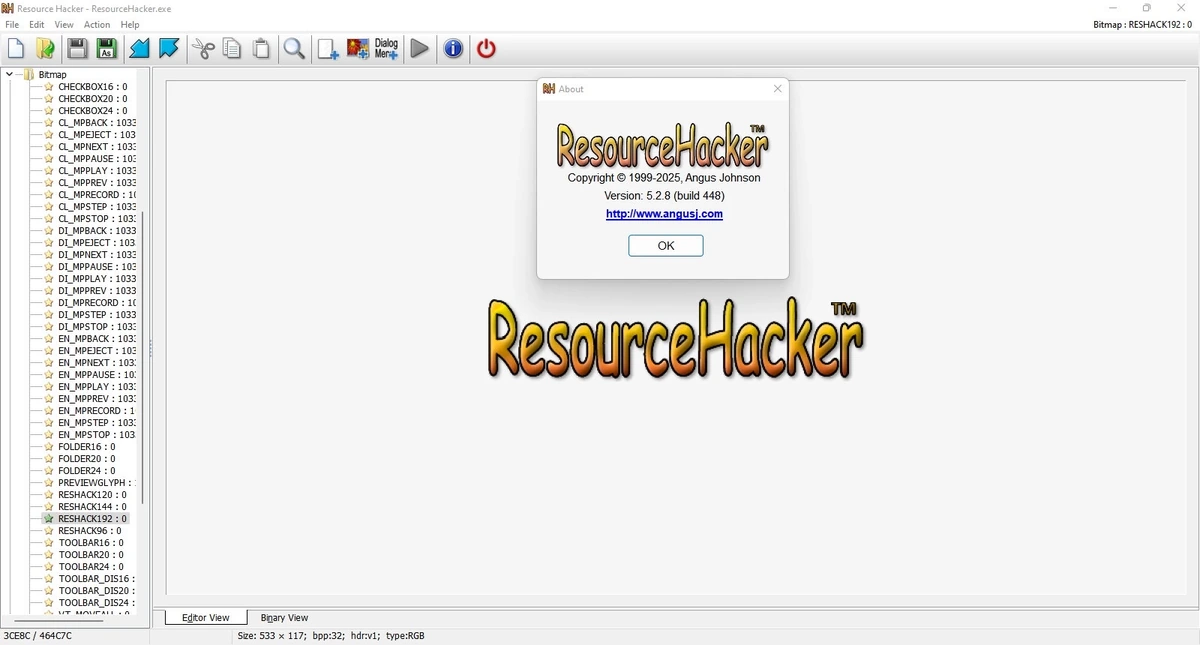Click status bar text 3CE8C / 464C7C

[37, 636]
